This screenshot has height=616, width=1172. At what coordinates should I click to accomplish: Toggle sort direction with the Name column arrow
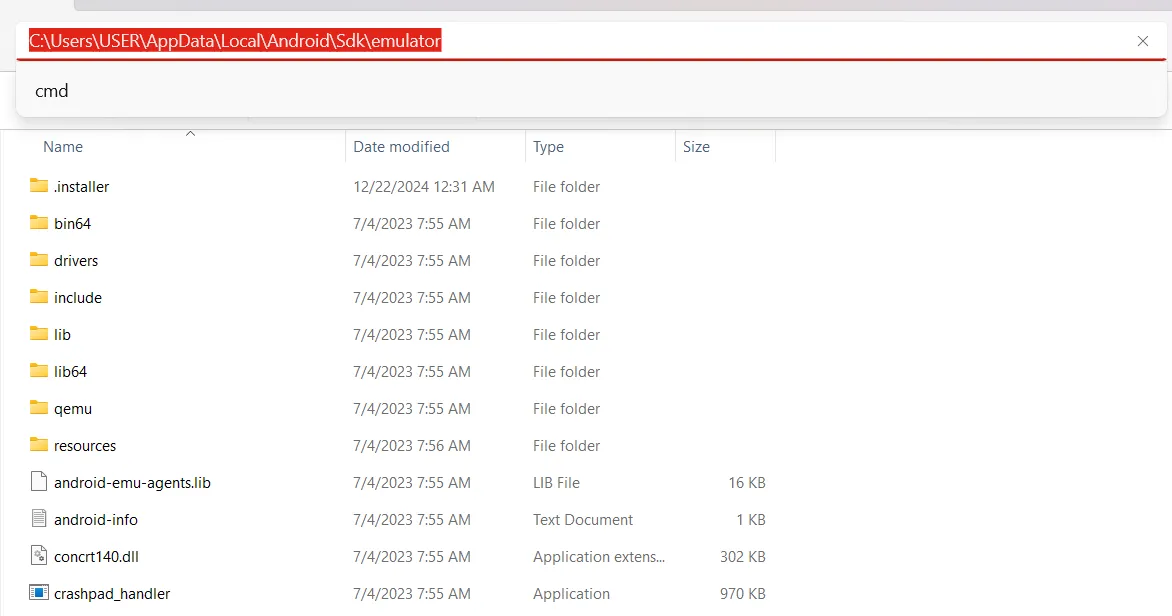point(190,132)
